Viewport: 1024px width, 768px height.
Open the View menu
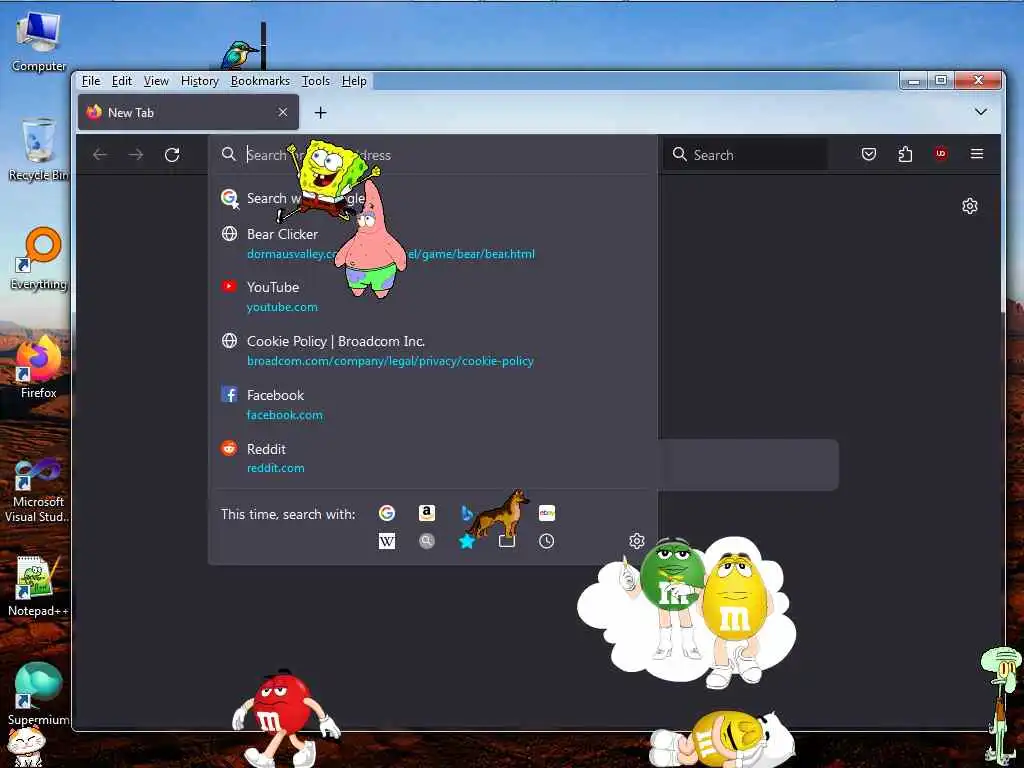(x=156, y=81)
